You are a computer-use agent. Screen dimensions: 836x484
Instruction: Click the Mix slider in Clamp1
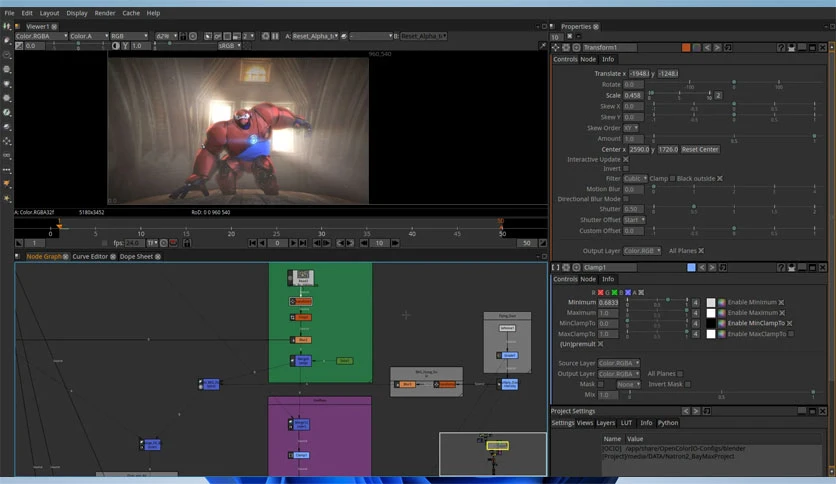[721, 393]
